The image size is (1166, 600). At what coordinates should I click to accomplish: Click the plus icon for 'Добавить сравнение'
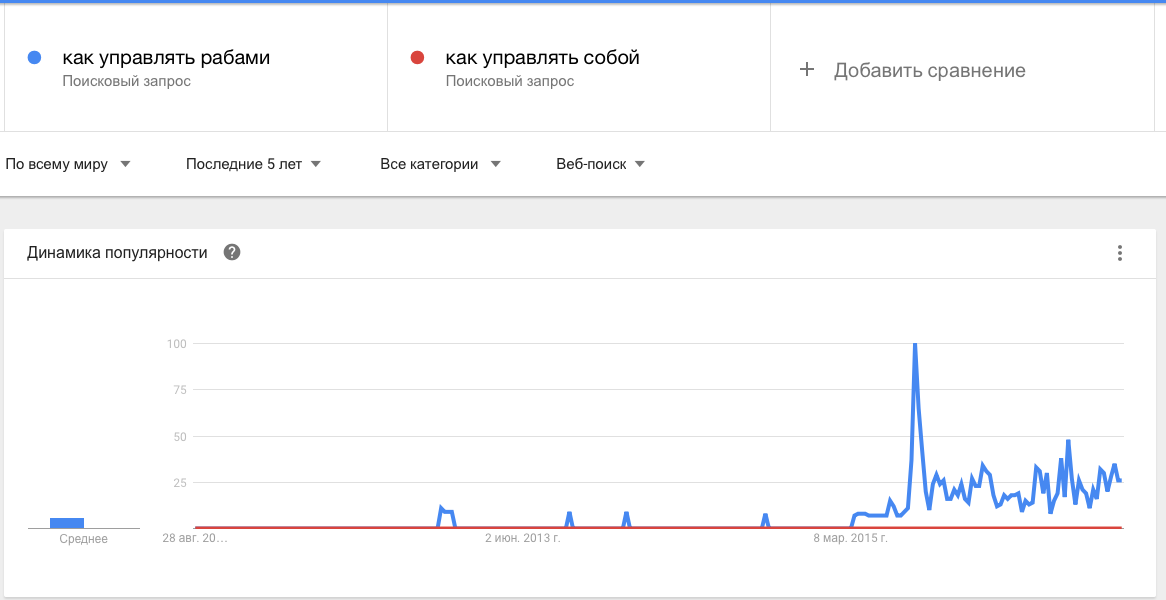pyautogui.click(x=806, y=70)
